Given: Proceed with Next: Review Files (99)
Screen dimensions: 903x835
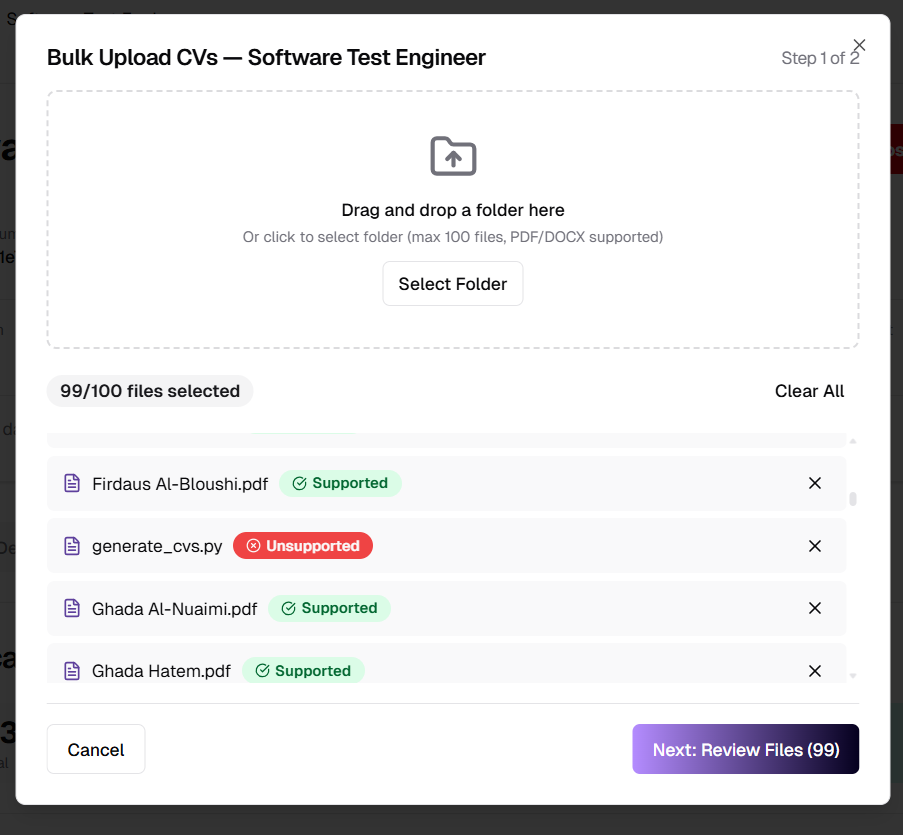Looking at the screenshot, I should 745,750.
